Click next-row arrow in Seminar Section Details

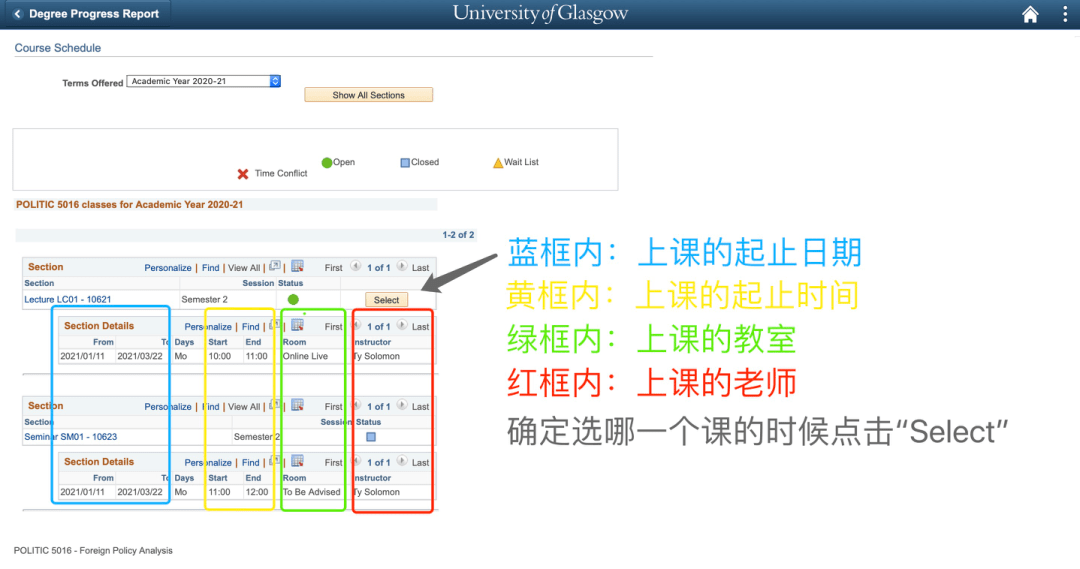tap(402, 463)
